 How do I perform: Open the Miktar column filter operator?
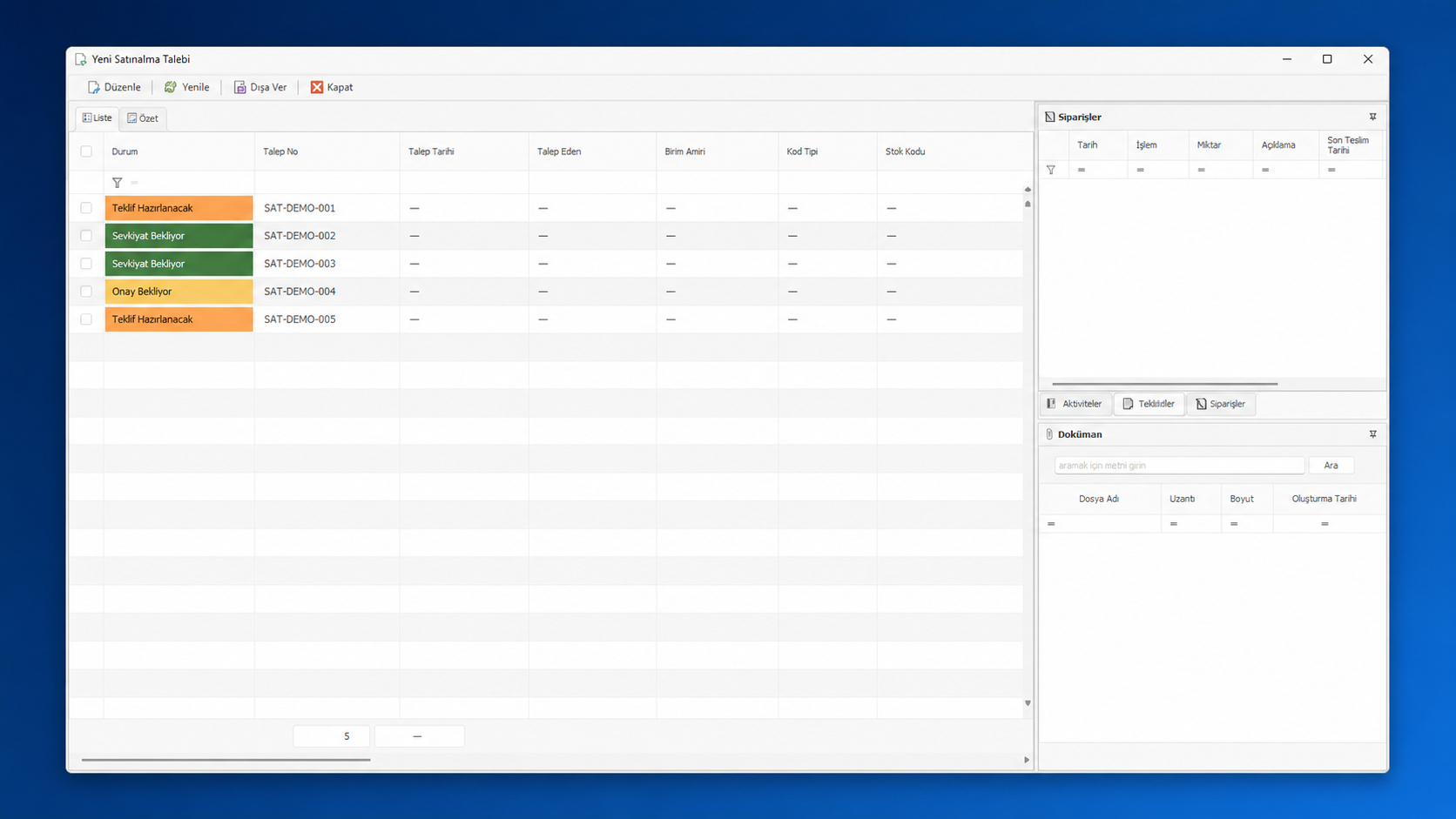pos(1202,170)
